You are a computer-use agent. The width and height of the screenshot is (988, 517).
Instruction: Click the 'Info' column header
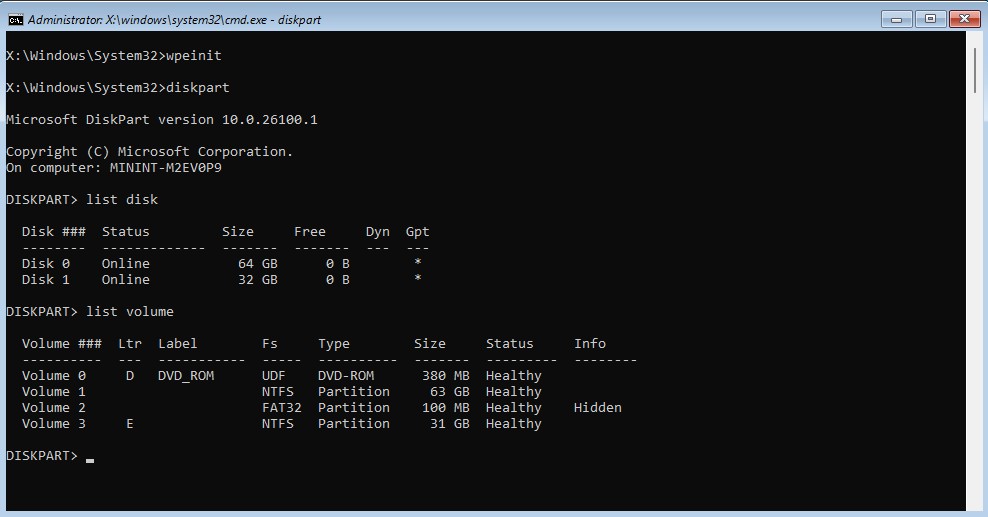(590, 344)
